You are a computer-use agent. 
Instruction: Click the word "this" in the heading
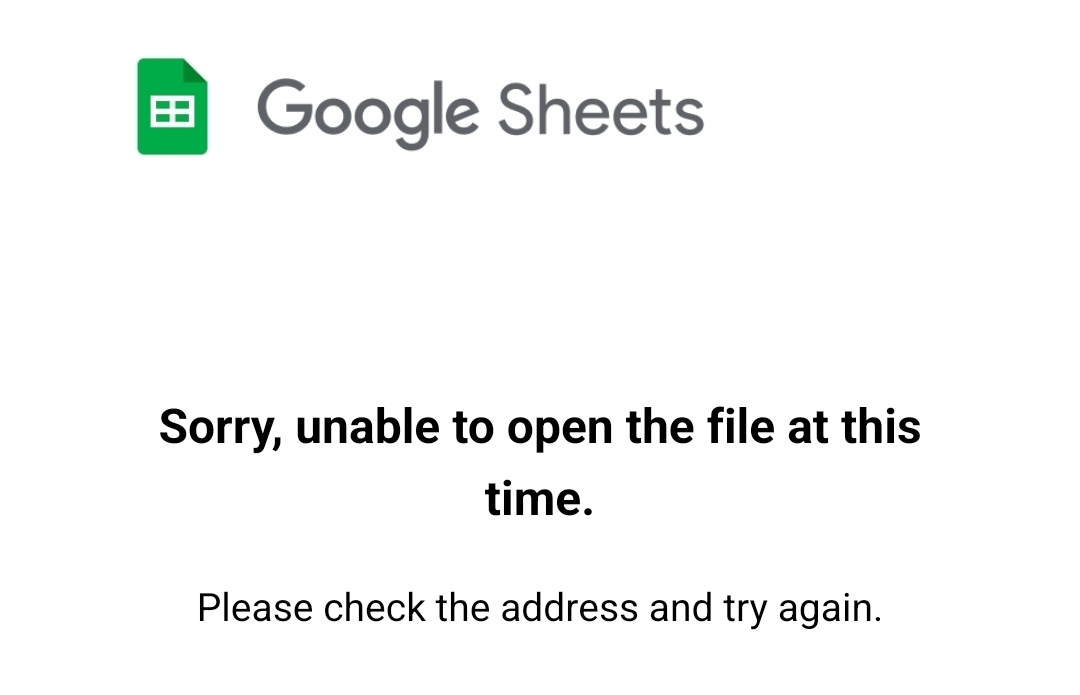coord(880,427)
